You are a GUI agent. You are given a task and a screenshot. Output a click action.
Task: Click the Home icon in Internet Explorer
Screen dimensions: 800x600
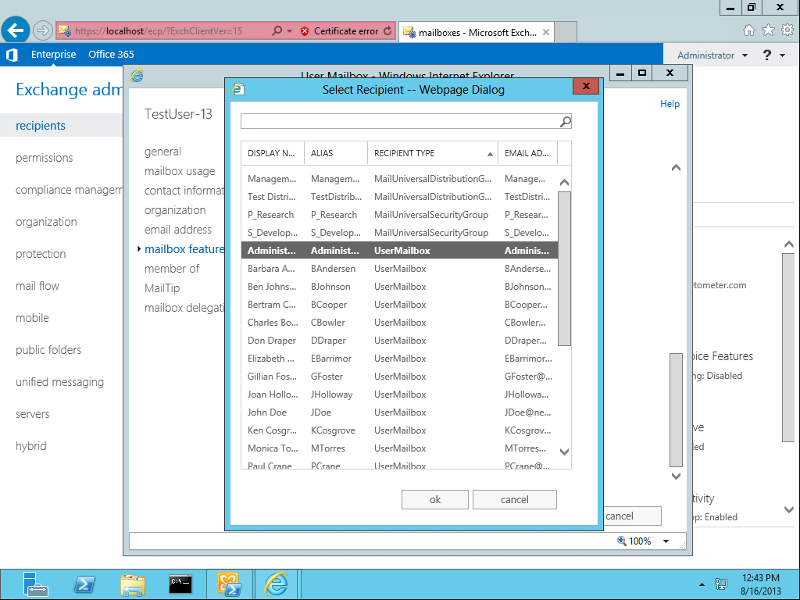click(x=747, y=31)
